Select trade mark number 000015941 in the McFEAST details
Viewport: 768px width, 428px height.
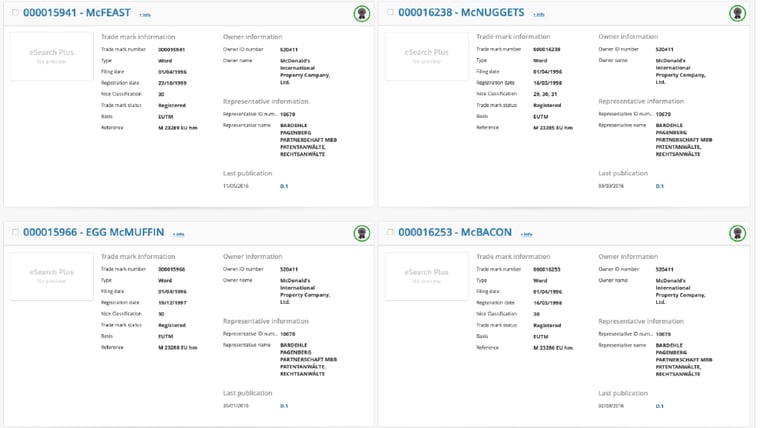click(x=171, y=49)
